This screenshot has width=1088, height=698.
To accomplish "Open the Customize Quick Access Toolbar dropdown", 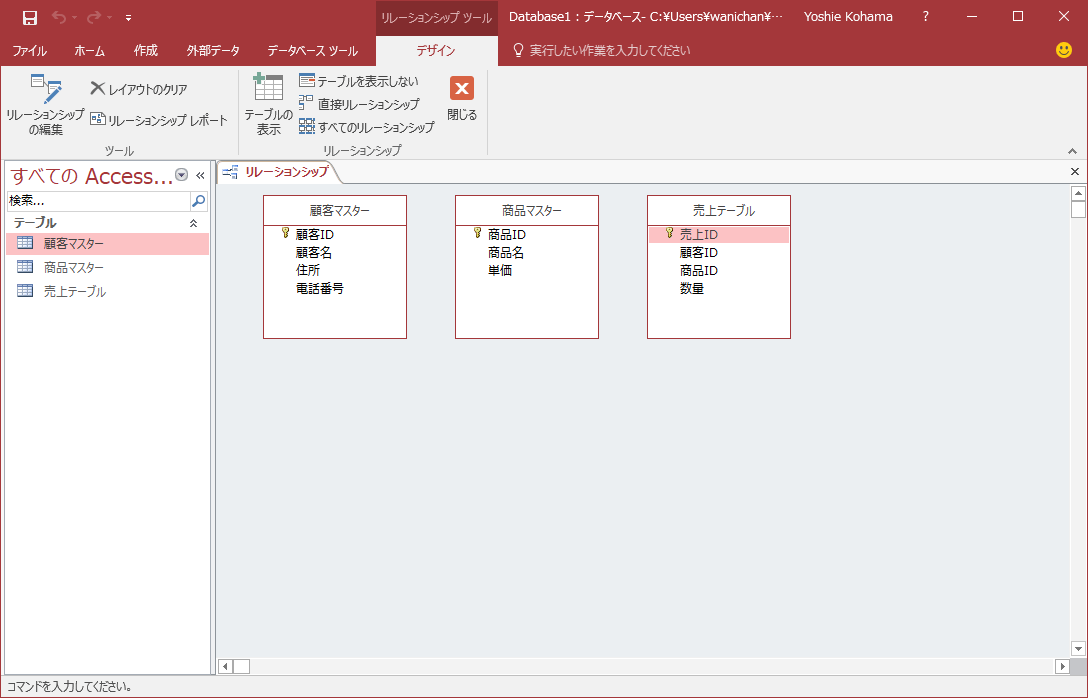I will click(128, 18).
